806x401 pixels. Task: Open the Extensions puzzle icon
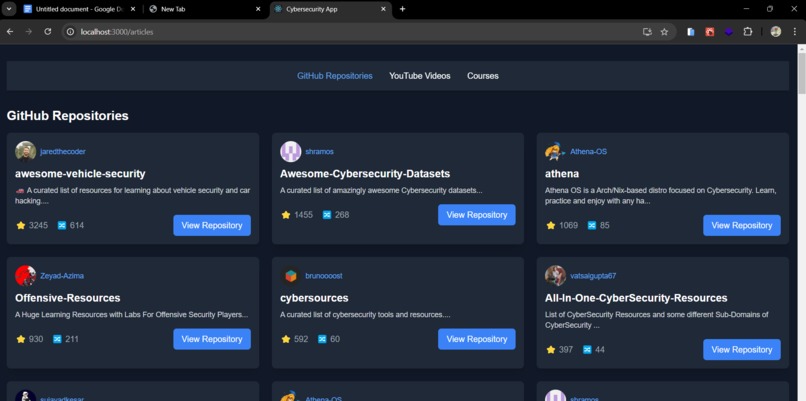(x=748, y=32)
